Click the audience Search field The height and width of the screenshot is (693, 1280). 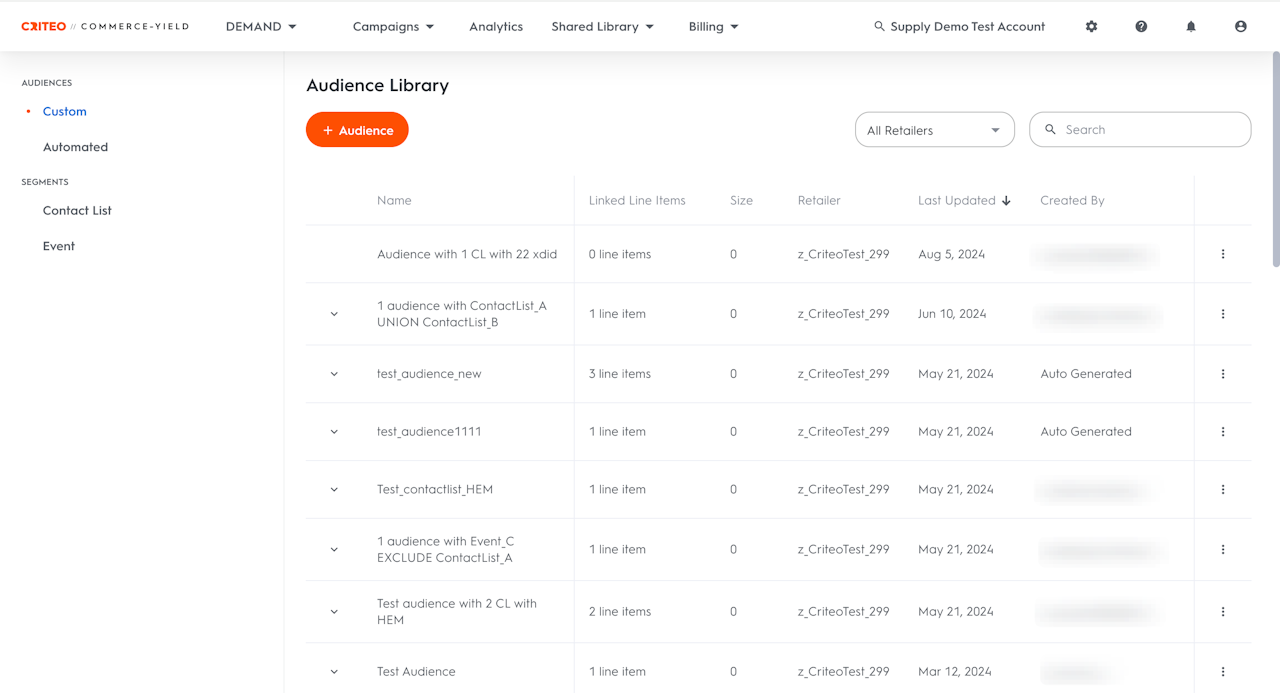click(x=1150, y=130)
